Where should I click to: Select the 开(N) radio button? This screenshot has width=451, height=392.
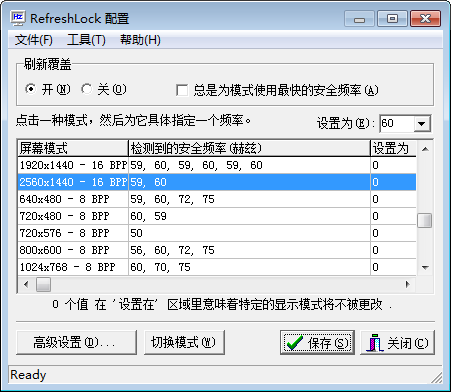[30, 89]
